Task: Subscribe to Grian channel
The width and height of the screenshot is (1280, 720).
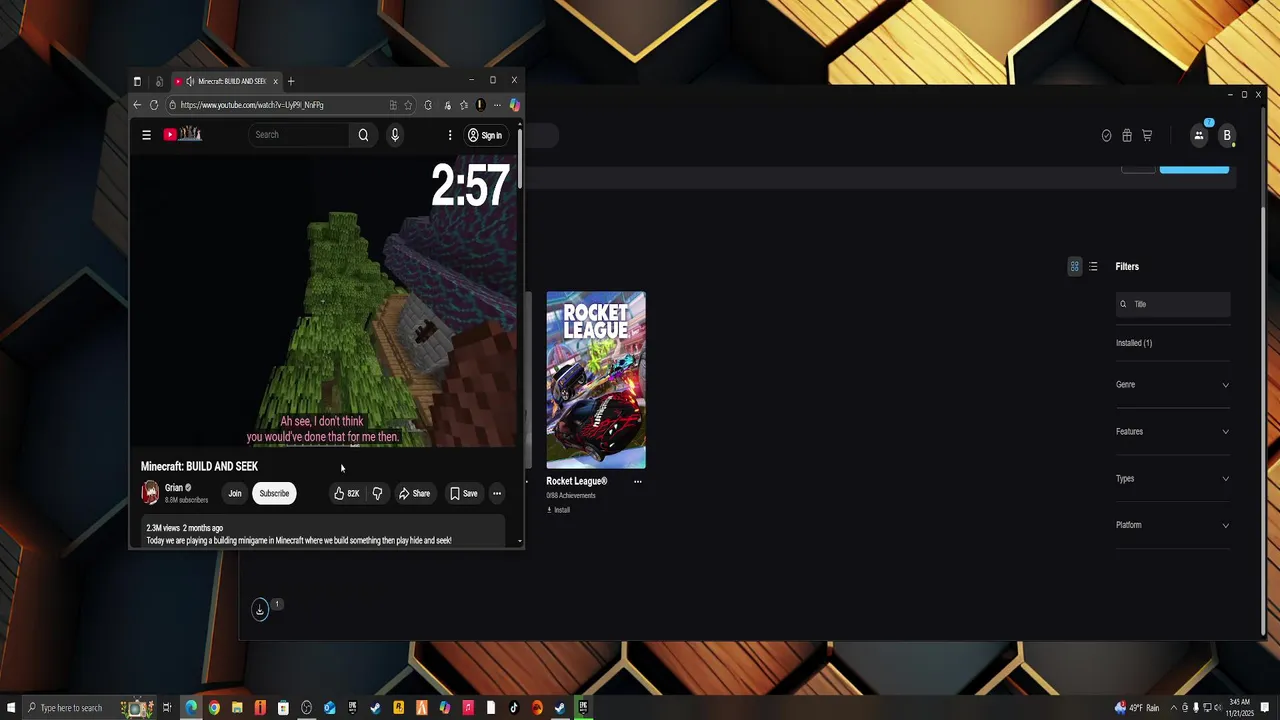Action: [x=274, y=493]
